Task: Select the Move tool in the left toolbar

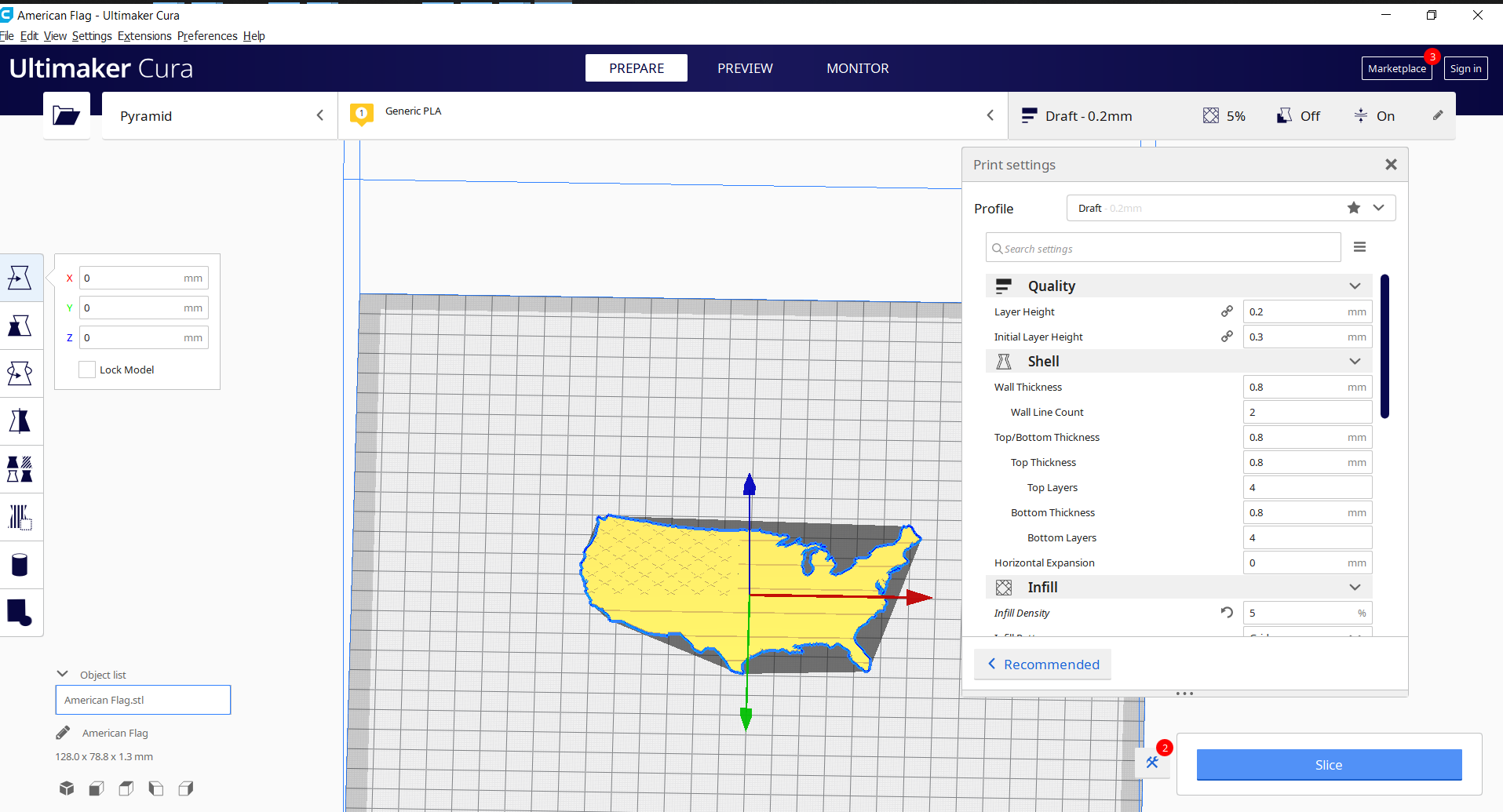Action: (20, 278)
